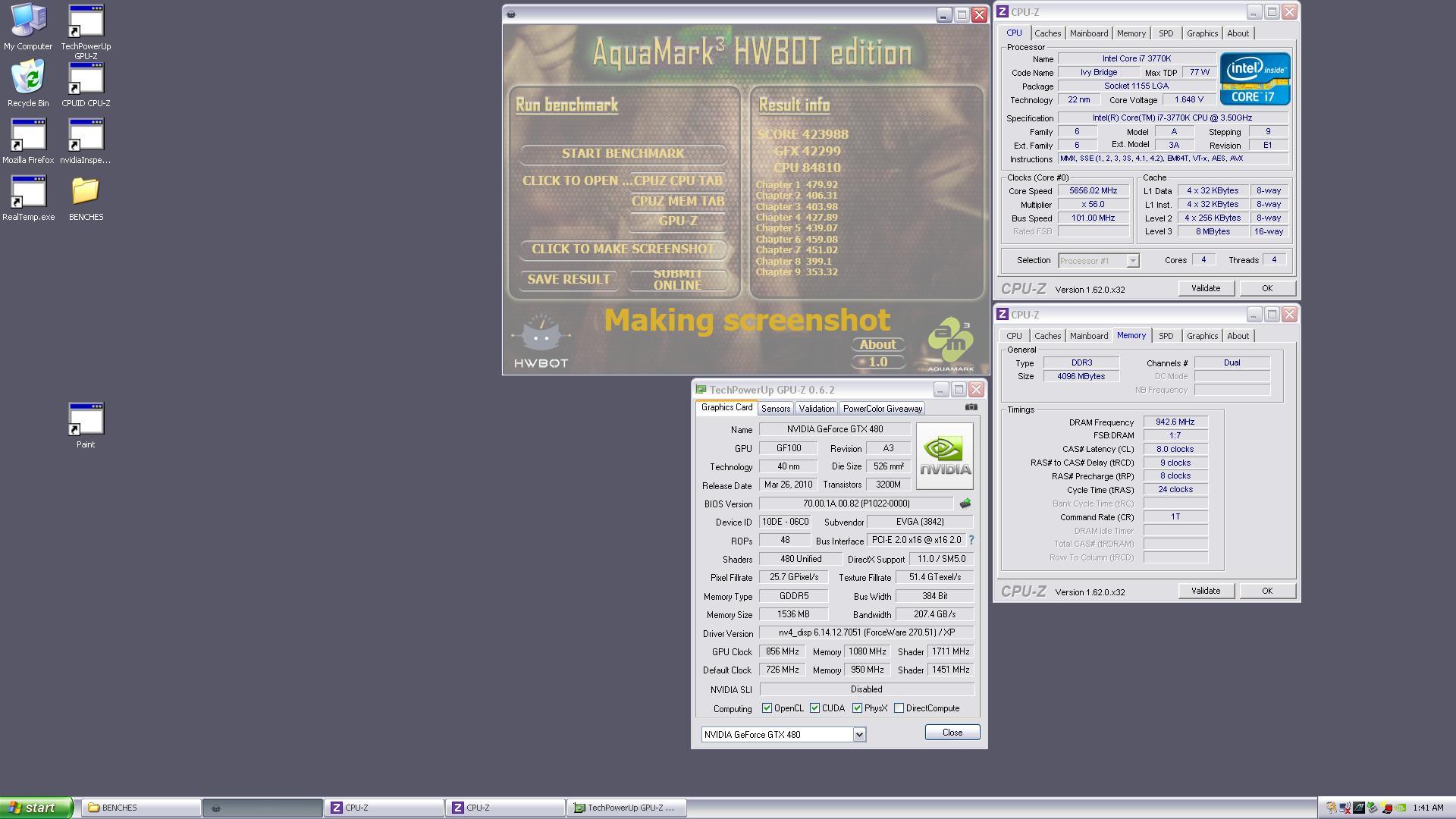Open Validation tab in GPU-Z

816,408
